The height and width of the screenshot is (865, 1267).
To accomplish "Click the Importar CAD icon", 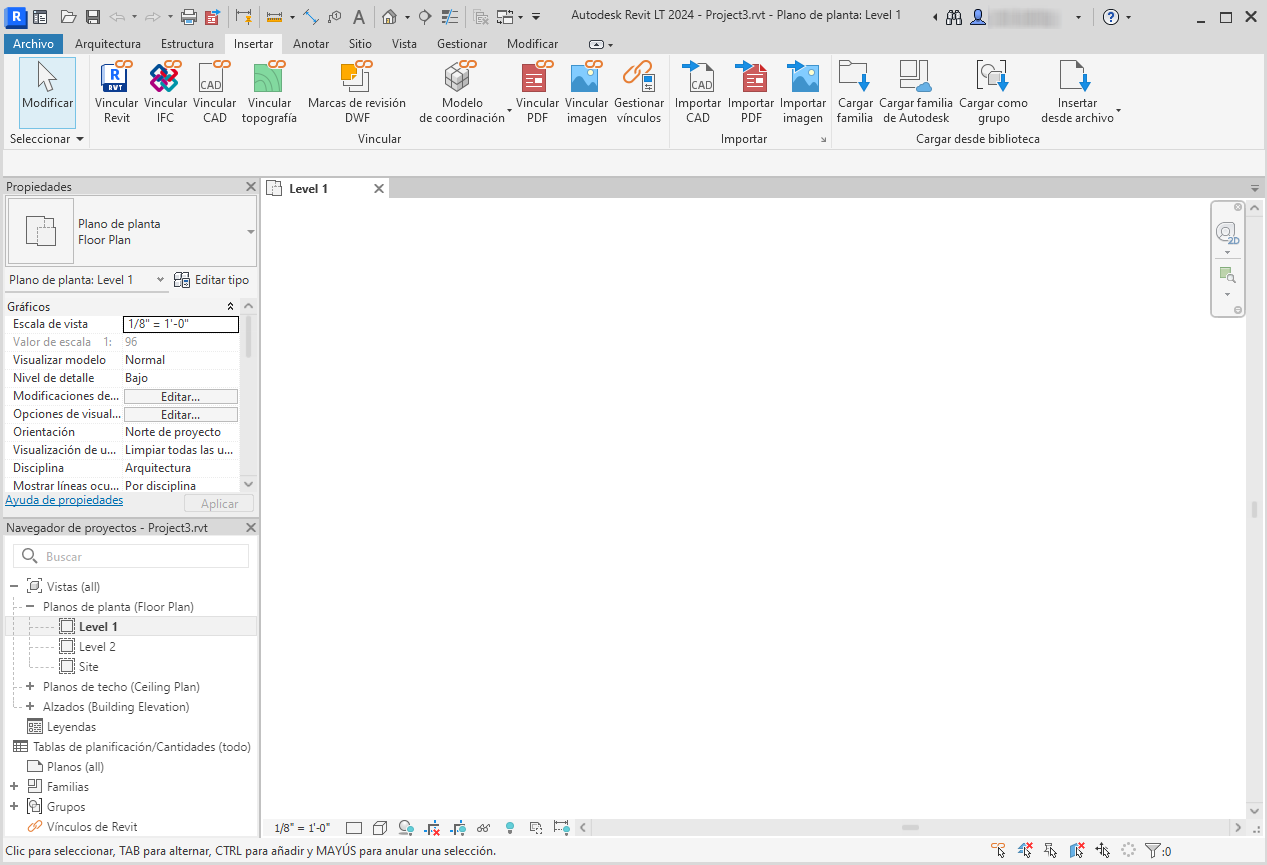I will (x=698, y=77).
